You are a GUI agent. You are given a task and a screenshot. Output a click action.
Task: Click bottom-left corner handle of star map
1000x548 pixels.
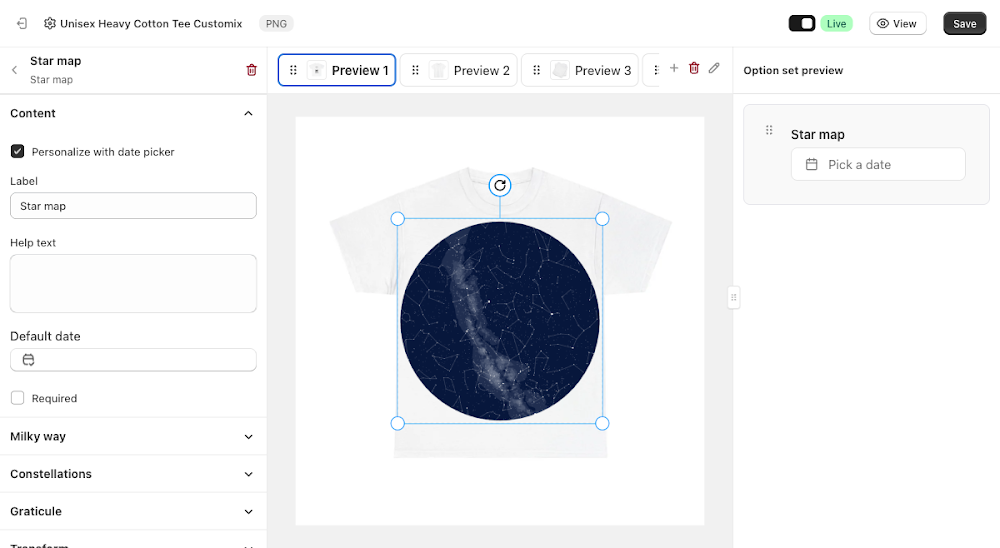pos(397,423)
